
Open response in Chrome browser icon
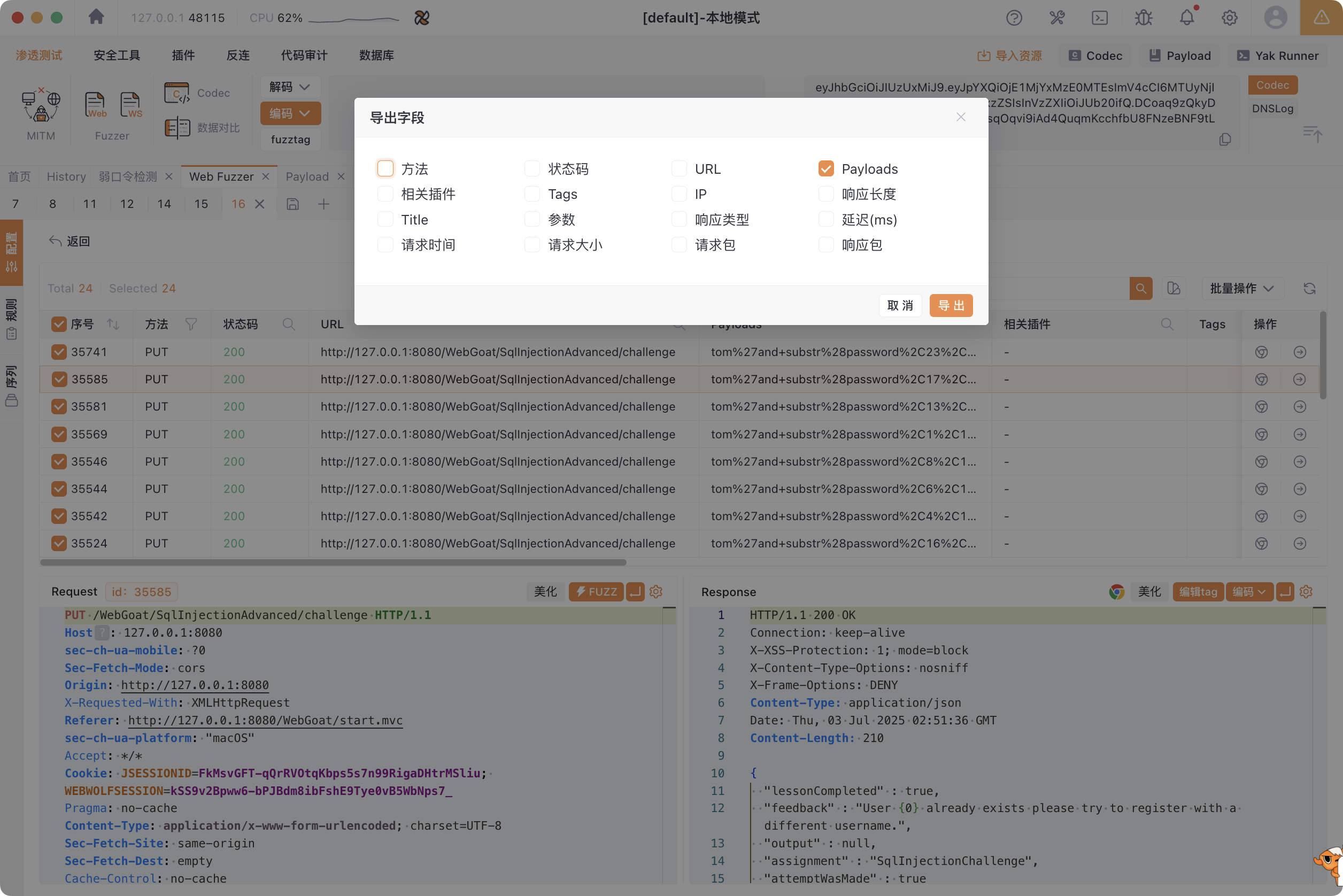pos(1116,591)
